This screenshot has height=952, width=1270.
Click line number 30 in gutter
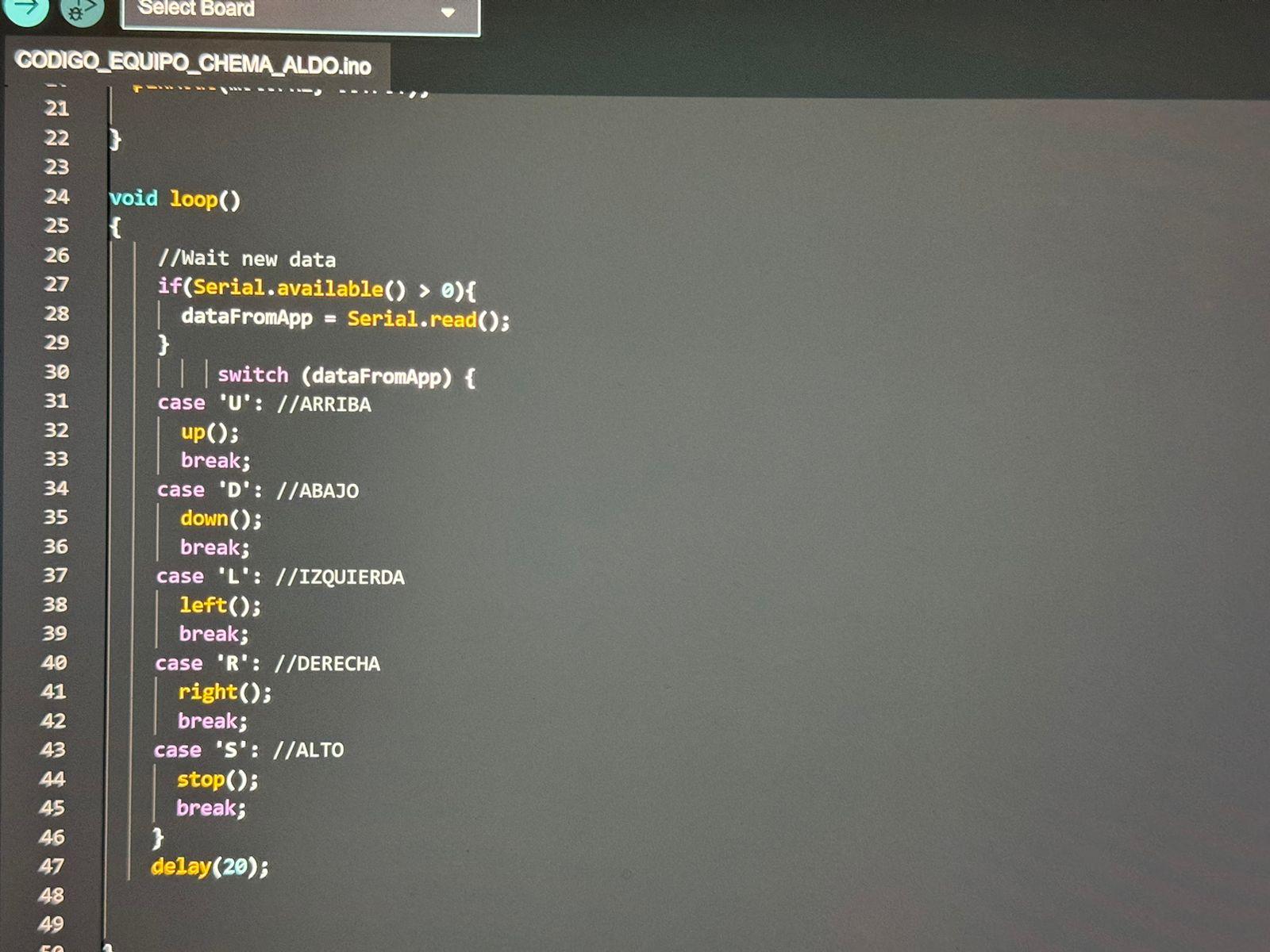click(x=56, y=371)
